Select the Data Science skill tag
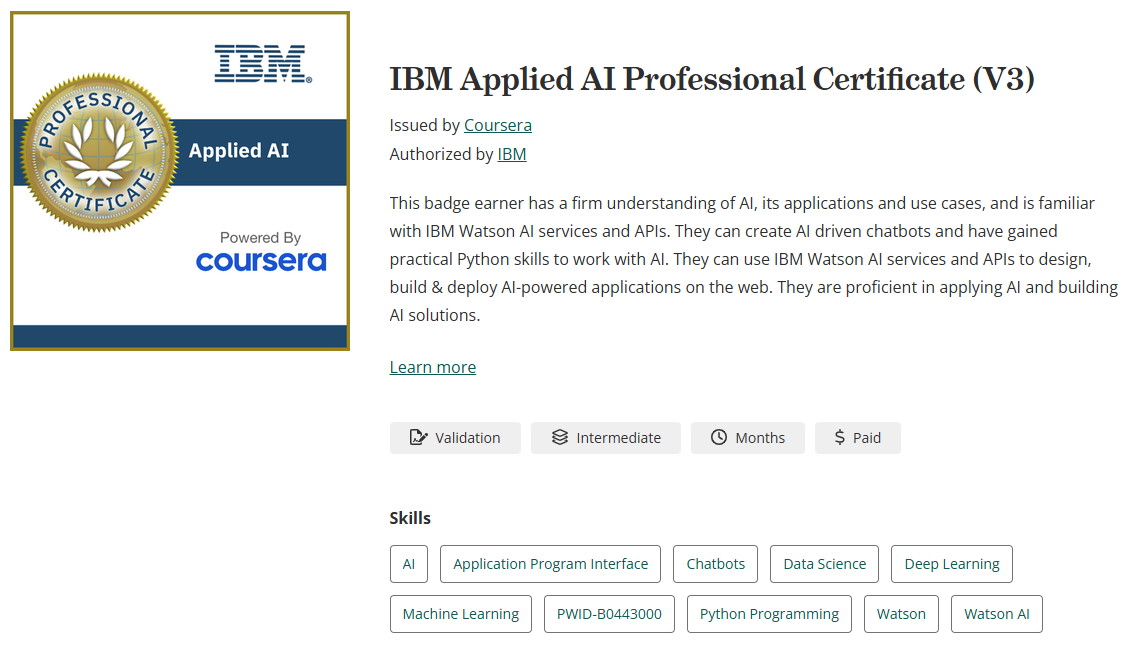The width and height of the screenshot is (1126, 668). [x=824, y=564]
